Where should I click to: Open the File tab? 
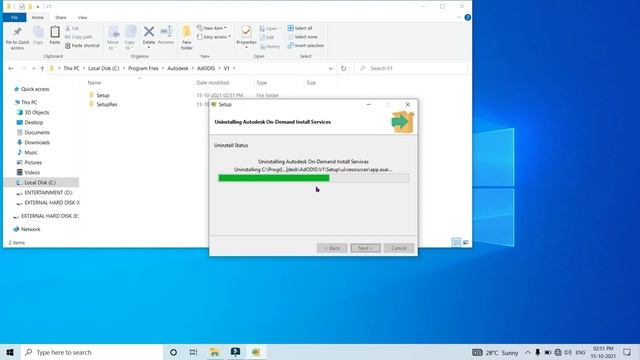click(14, 18)
